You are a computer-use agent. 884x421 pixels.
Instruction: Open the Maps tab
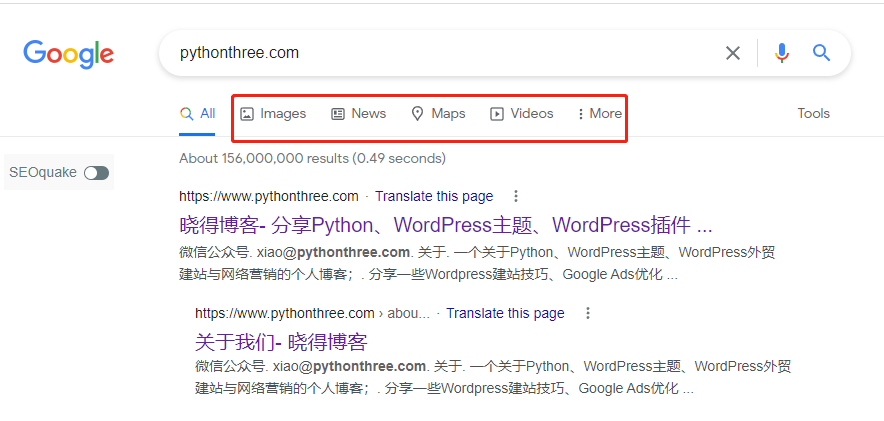(x=438, y=114)
